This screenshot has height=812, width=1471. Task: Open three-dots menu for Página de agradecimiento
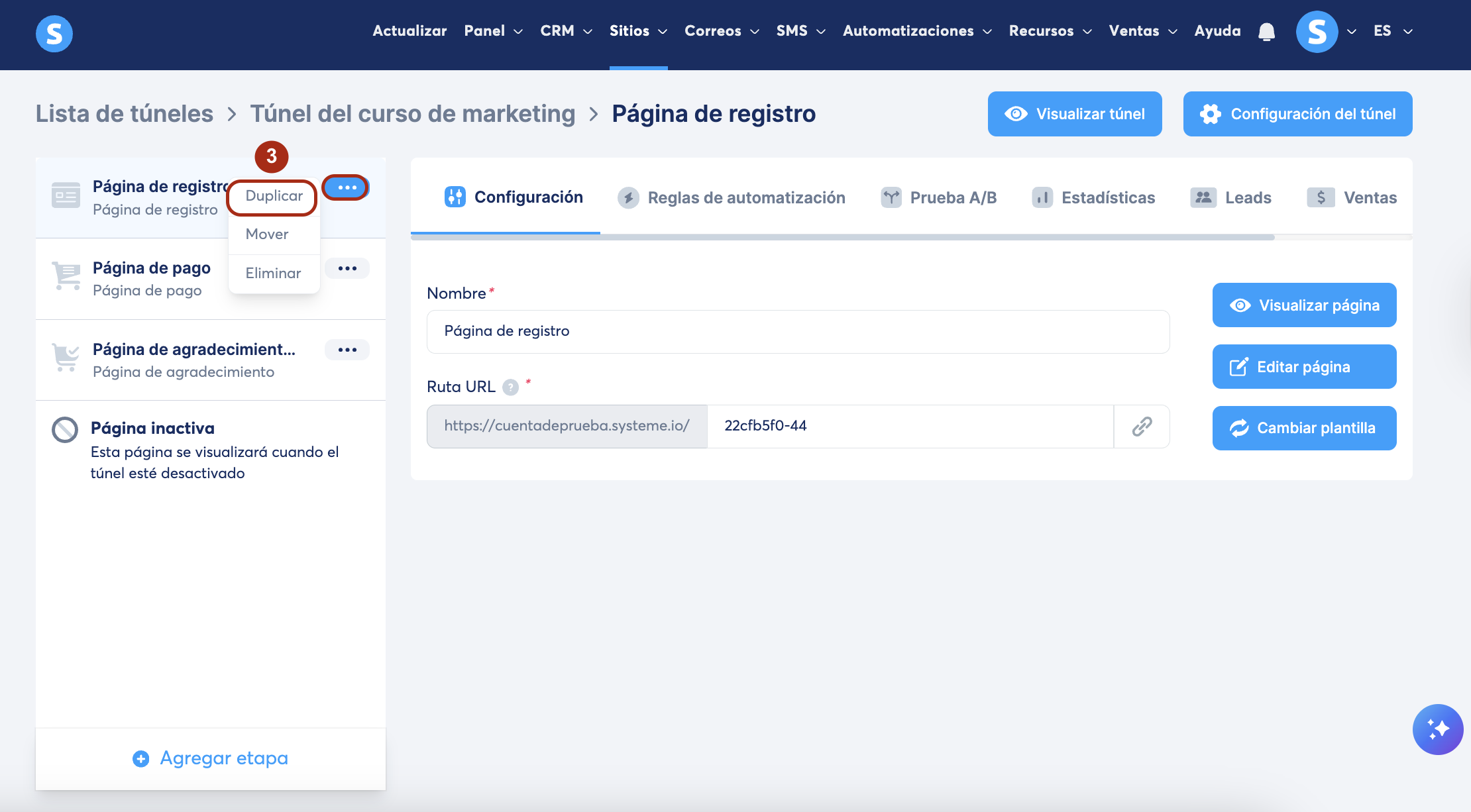[347, 350]
